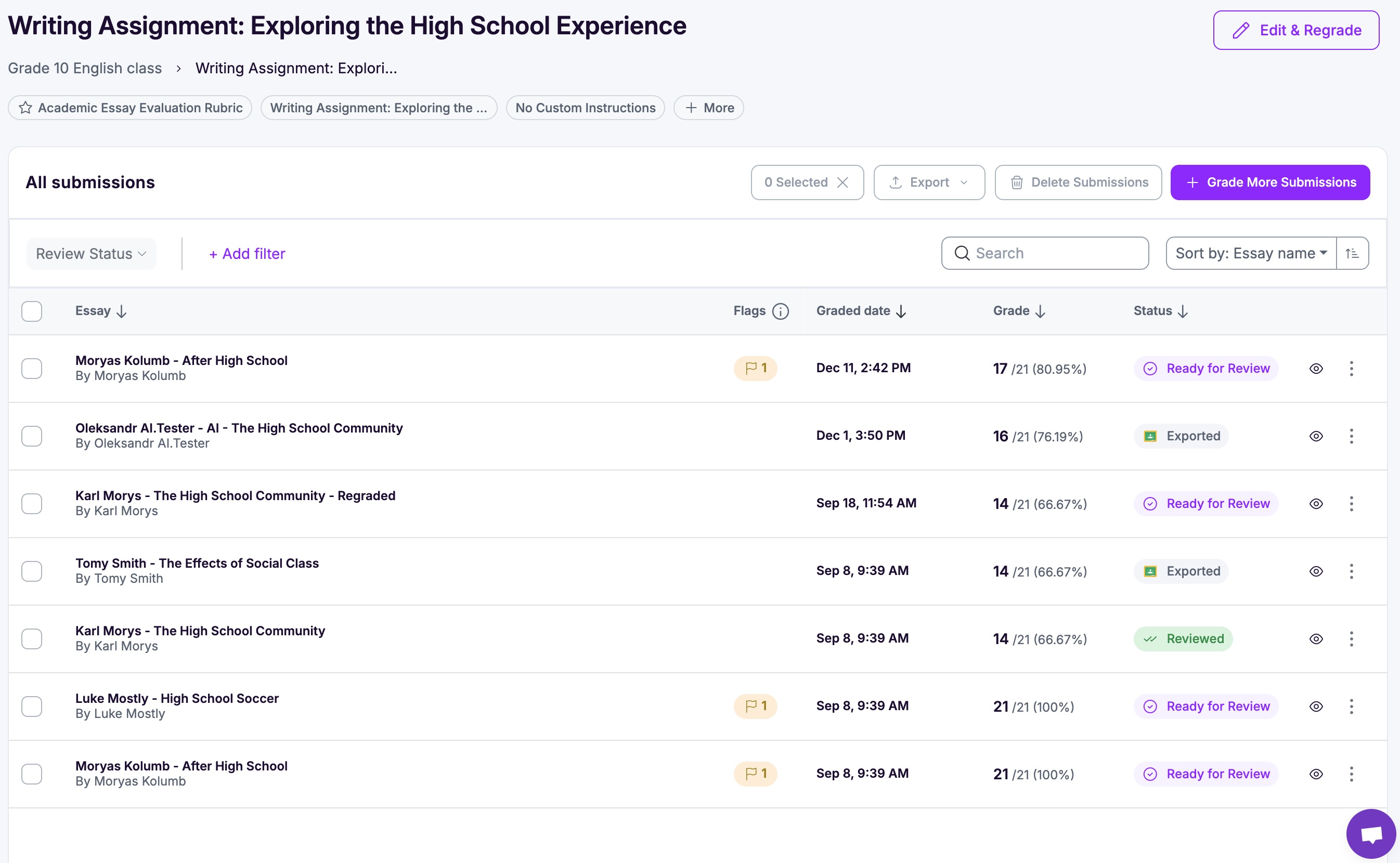Open the Review Status filter dropdown
The image size is (1400, 863).
92,253
